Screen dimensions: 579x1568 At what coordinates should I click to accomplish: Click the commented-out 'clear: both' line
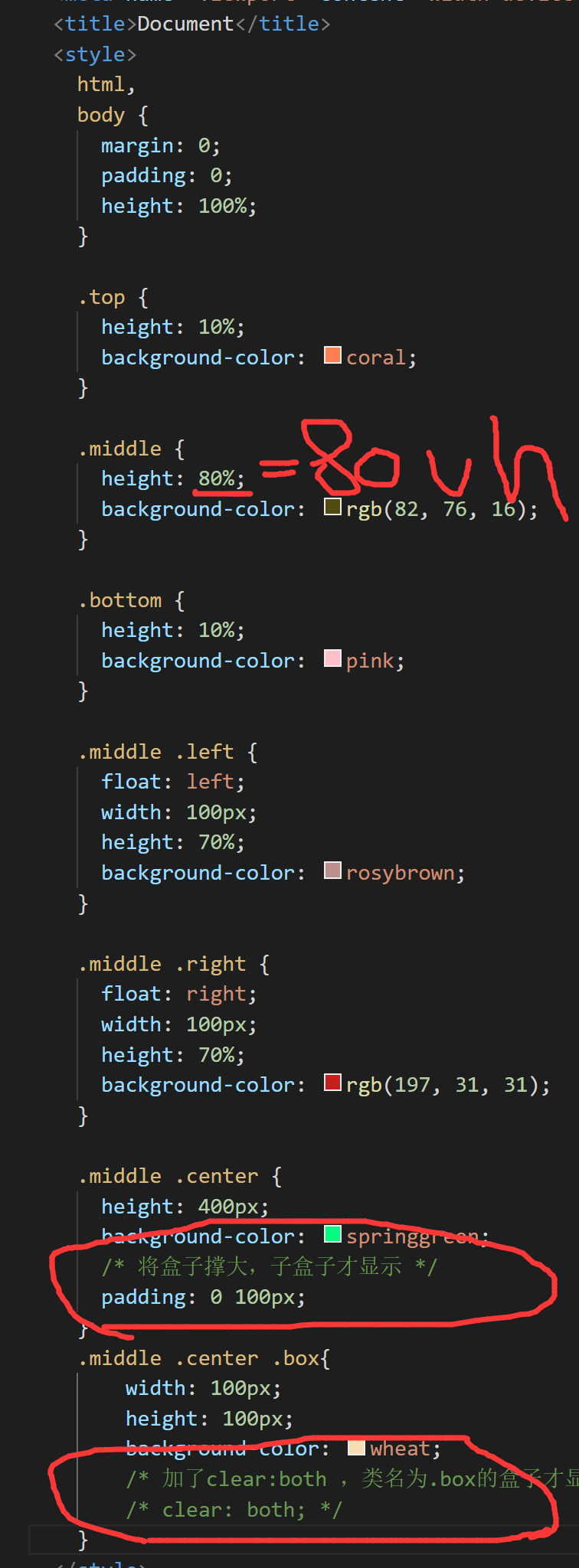[x=234, y=1510]
